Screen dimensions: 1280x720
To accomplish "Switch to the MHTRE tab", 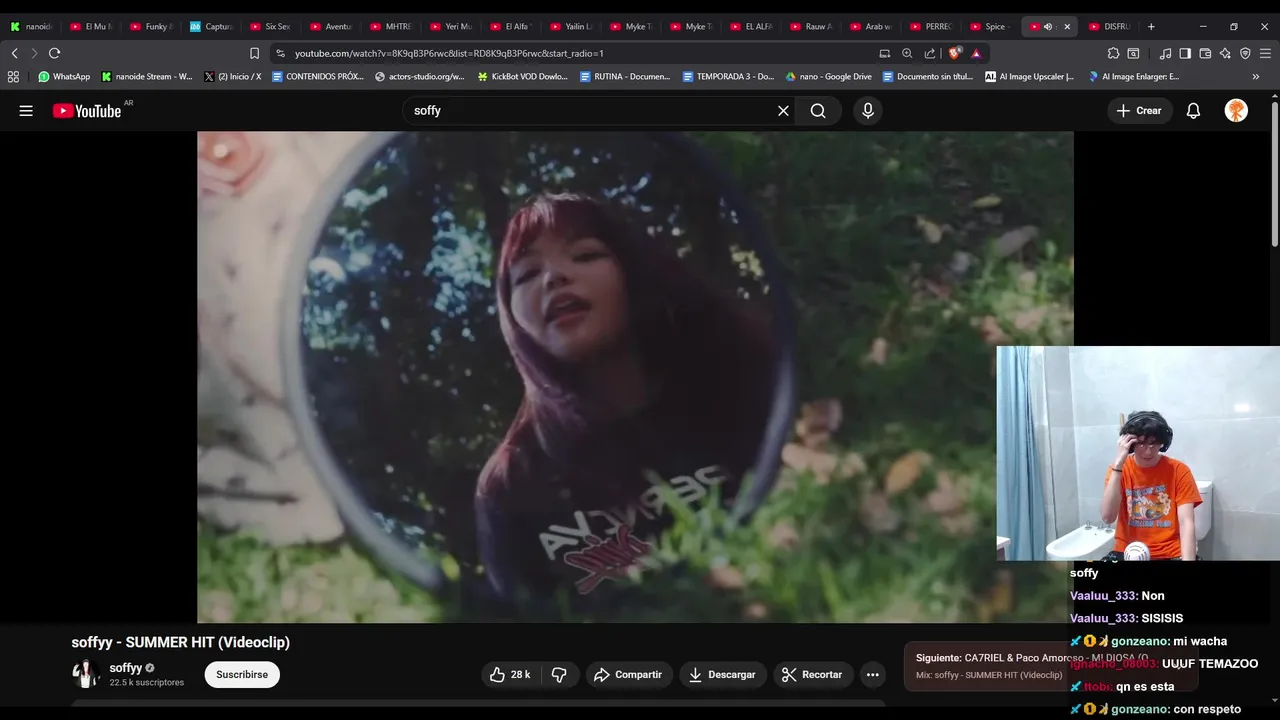I will click(390, 27).
